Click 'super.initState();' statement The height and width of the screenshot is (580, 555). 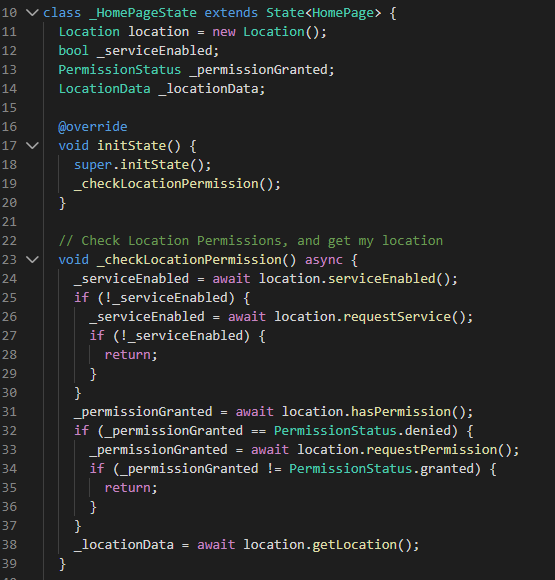pyautogui.click(x=142, y=165)
